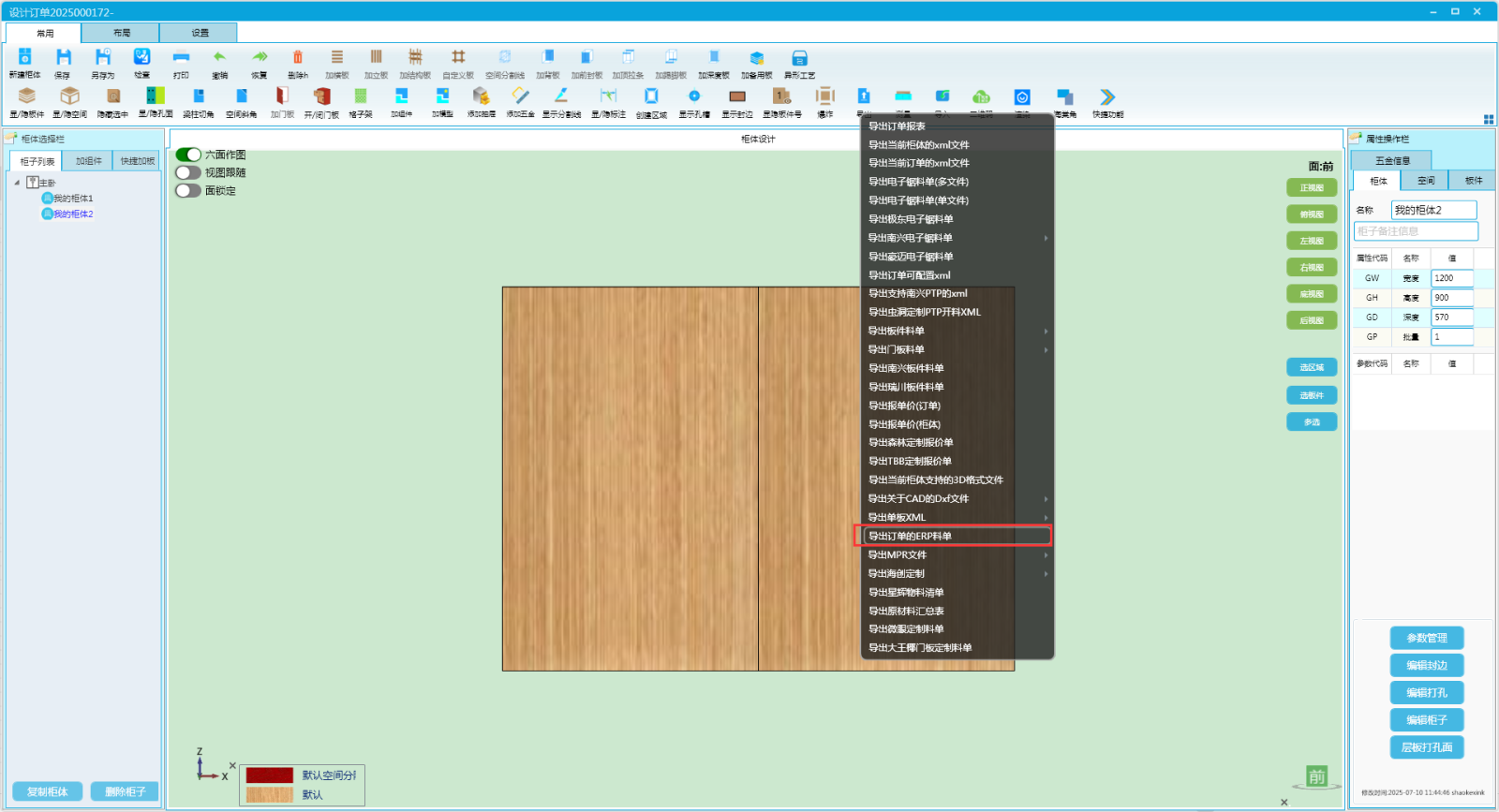Click the 显示孔槽 show hole slot icon
Viewport: 1499px width, 812px height.
tap(694, 96)
